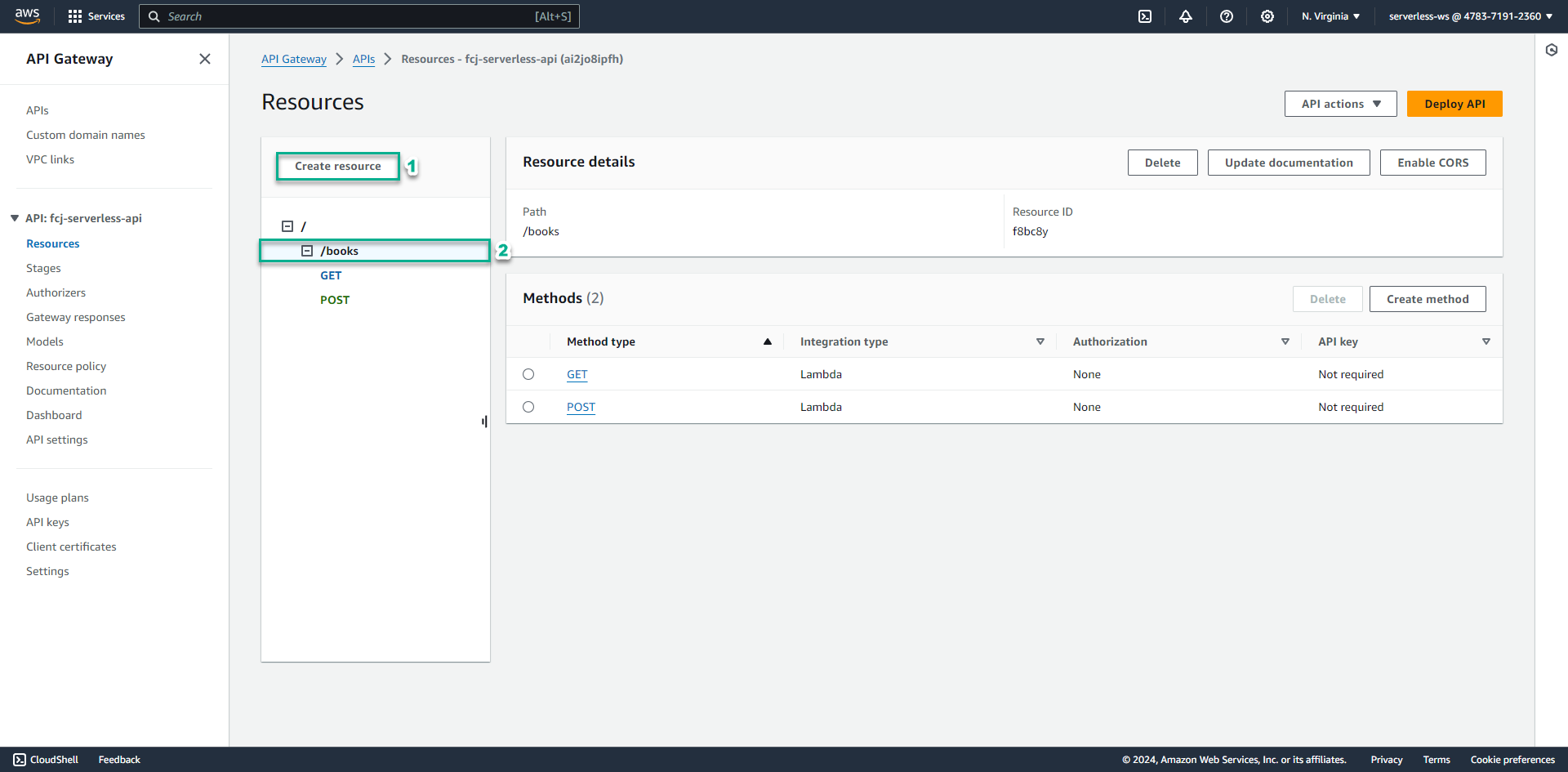Image resolution: width=1568 pixels, height=772 pixels.
Task: Sort by Method type column
Action: pyautogui.click(x=767, y=341)
